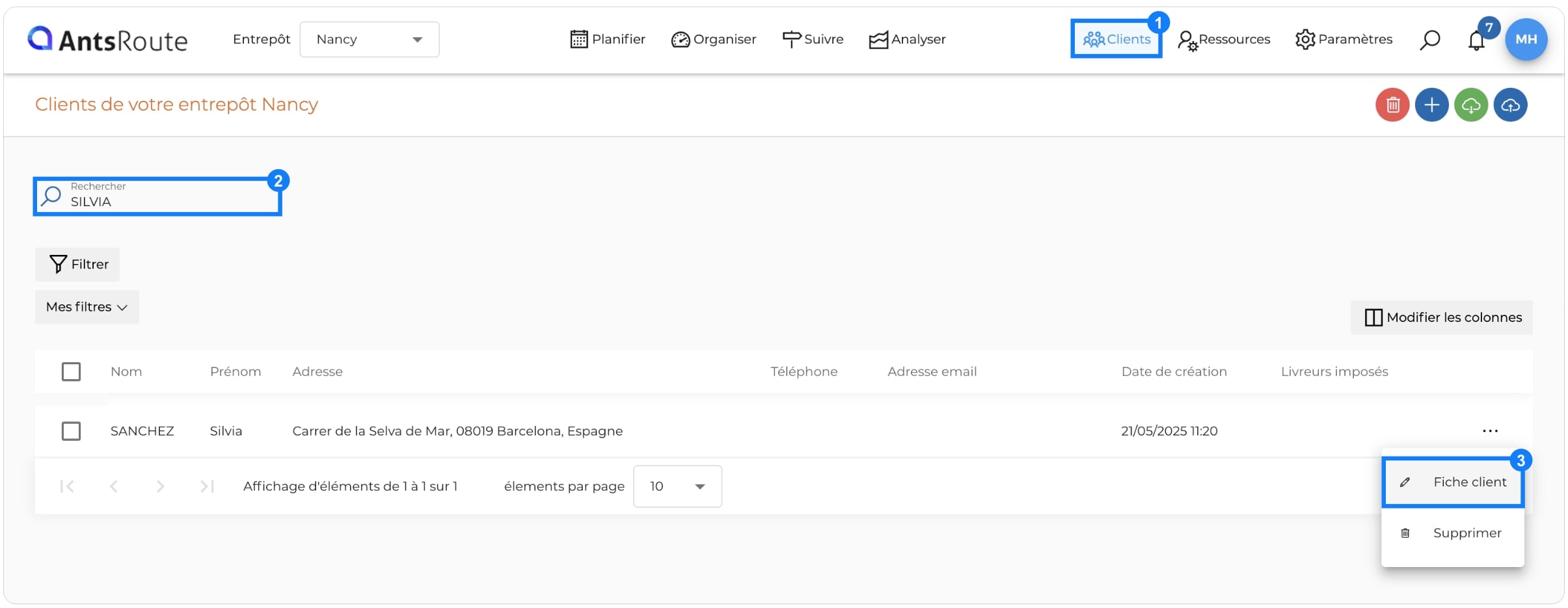Screen dimensions: 1568x608
Task: Expand the Mes filtres dropdown
Action: (x=87, y=307)
